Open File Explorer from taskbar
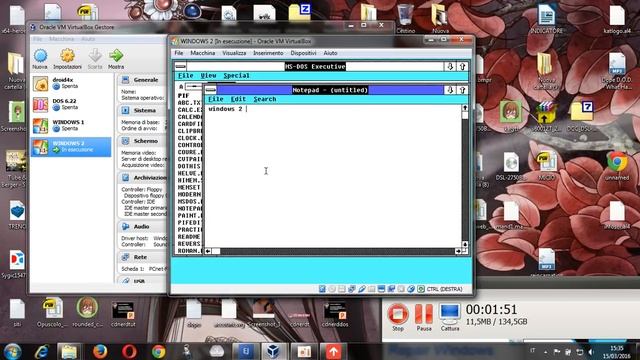Screen dimensions: 640x360 click(x=69, y=351)
